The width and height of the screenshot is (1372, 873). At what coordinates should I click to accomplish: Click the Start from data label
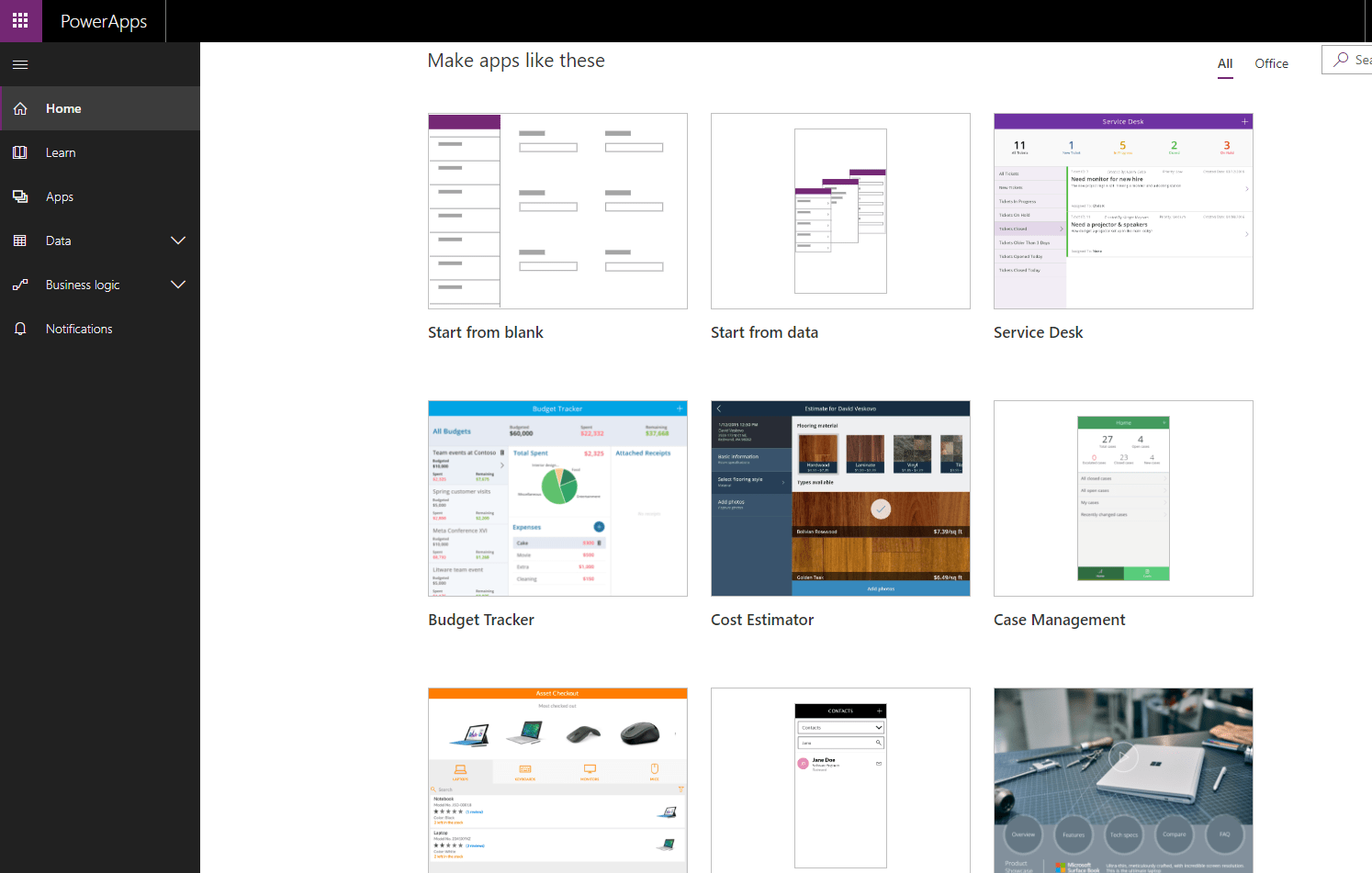[x=764, y=332]
